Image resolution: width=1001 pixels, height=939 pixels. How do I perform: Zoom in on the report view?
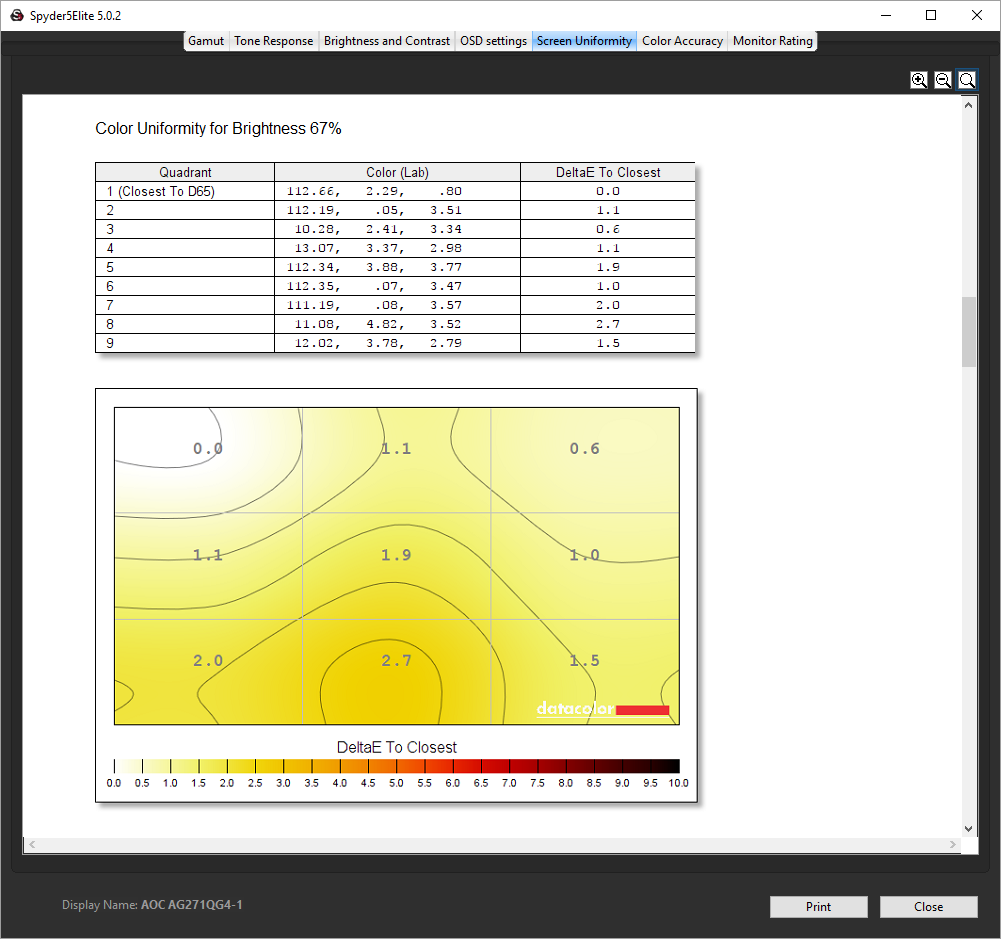pyautogui.click(x=919, y=80)
